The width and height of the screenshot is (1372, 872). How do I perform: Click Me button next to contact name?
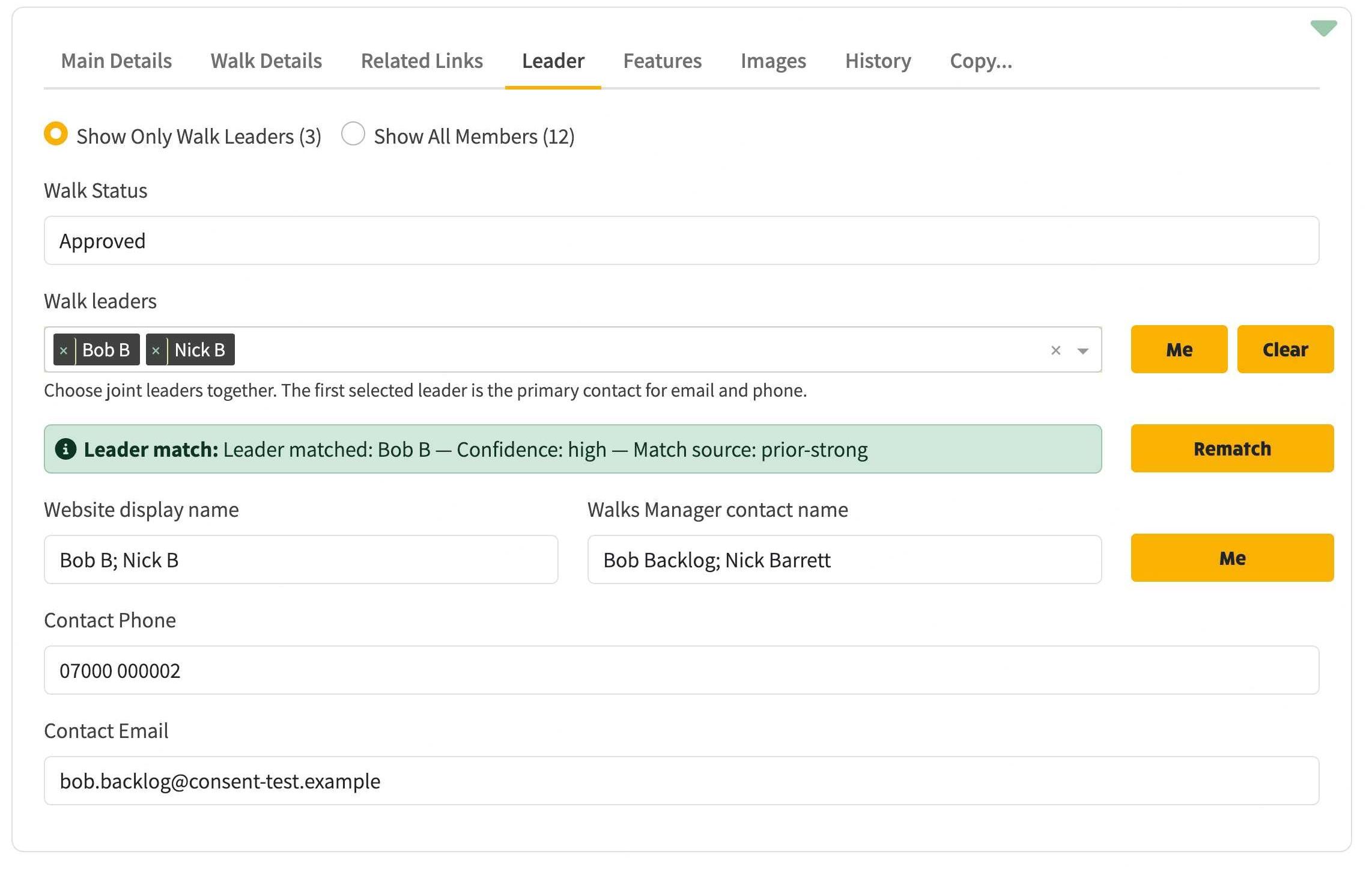[1232, 558]
